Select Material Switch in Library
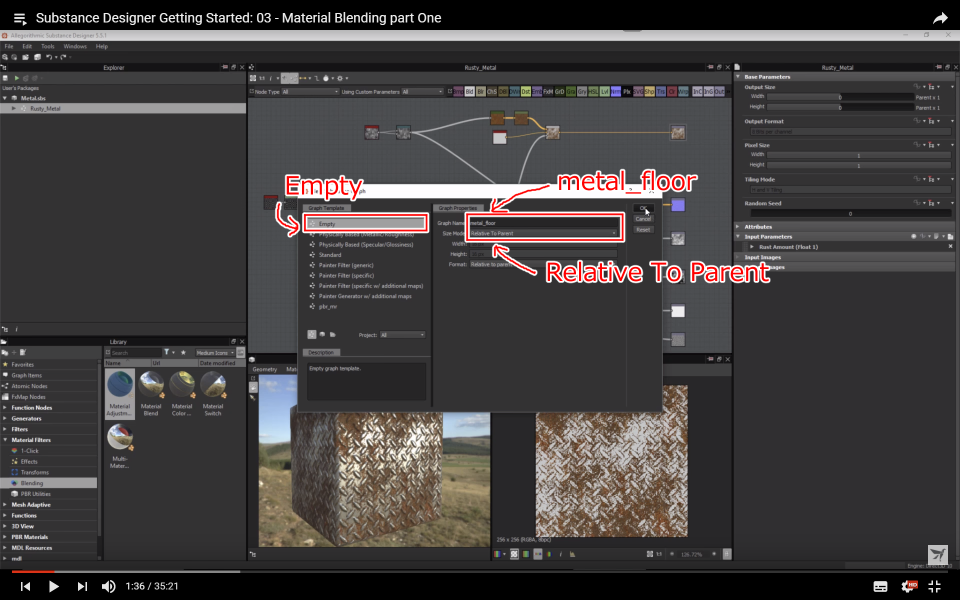This screenshot has height=600, width=960. point(212,394)
